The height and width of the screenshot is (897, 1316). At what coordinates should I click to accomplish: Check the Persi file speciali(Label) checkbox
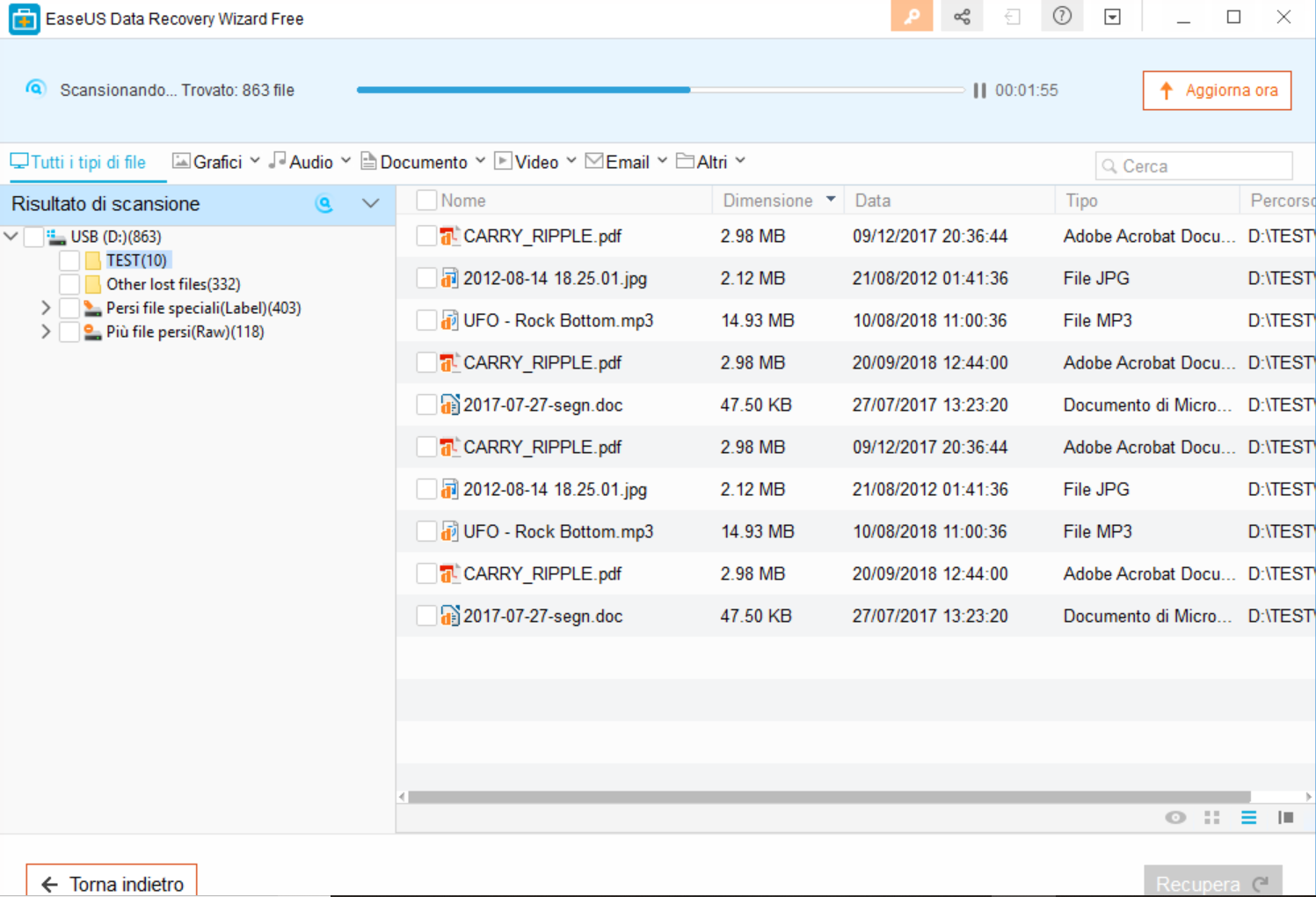tap(69, 308)
